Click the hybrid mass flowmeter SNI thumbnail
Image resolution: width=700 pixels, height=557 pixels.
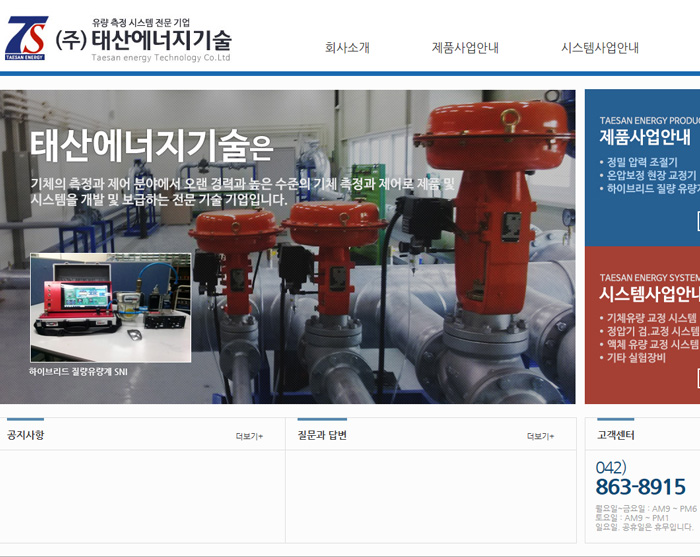pos(111,308)
